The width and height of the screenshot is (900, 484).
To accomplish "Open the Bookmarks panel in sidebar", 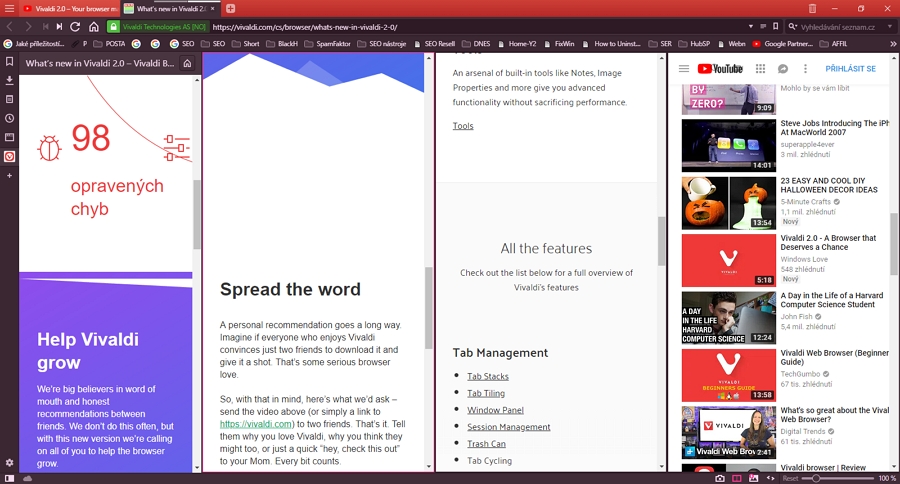I will [9, 61].
